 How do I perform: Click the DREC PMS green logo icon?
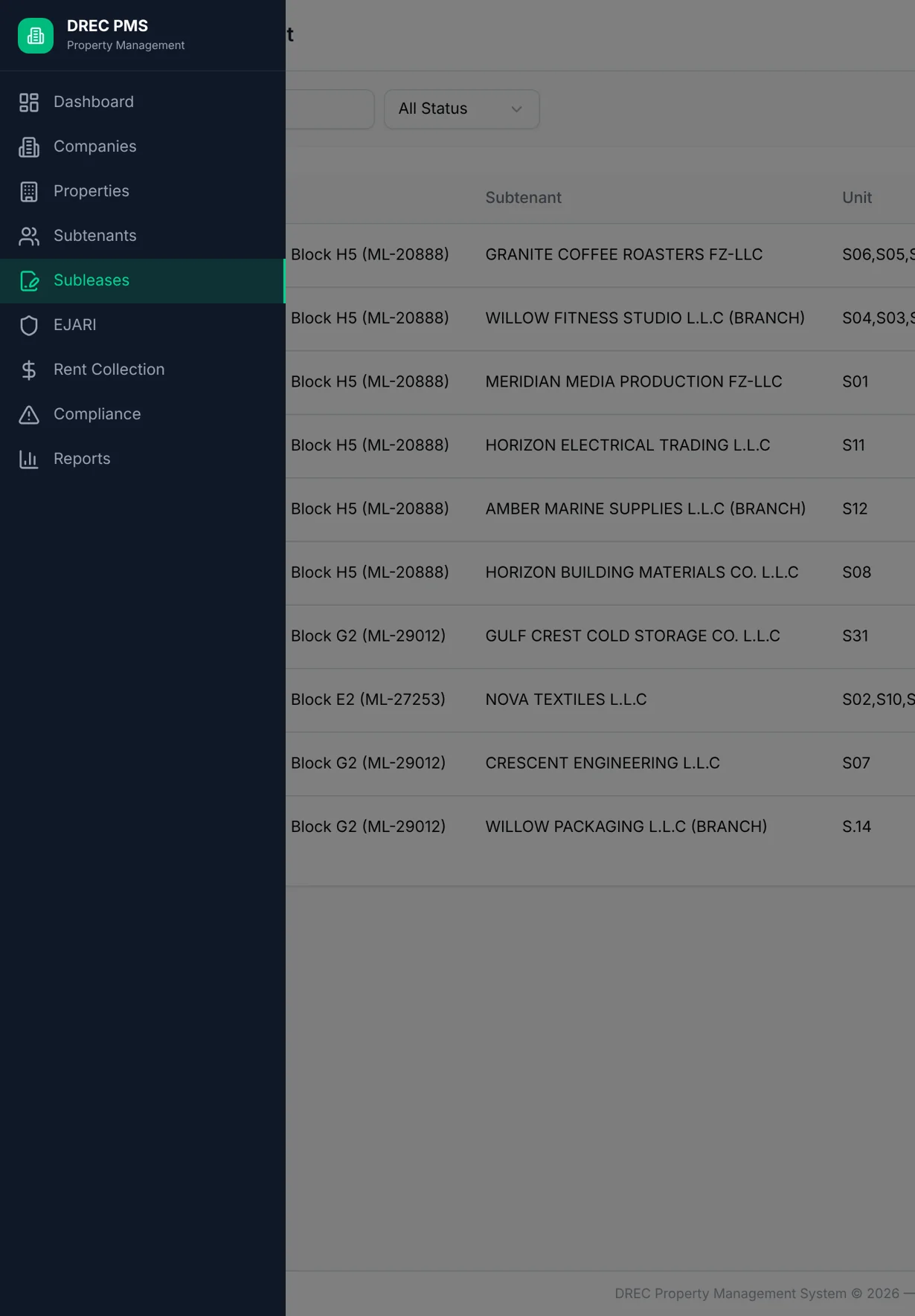click(36, 36)
